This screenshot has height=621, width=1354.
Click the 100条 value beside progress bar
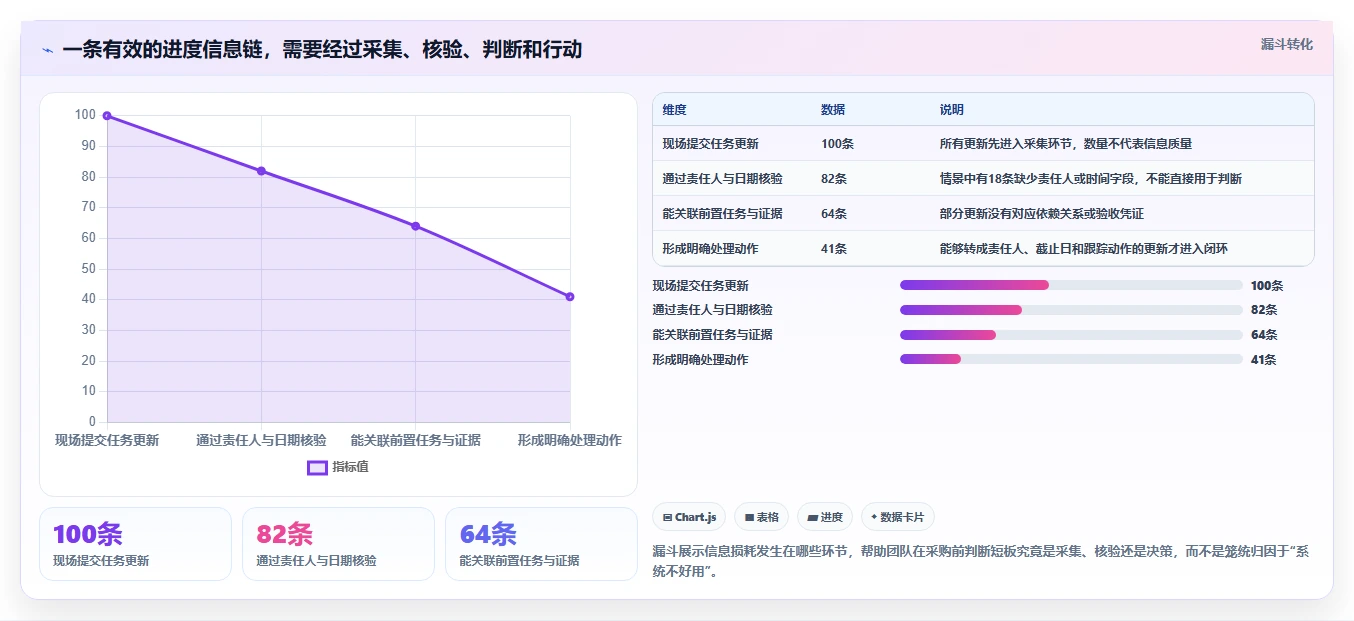click(x=1267, y=285)
